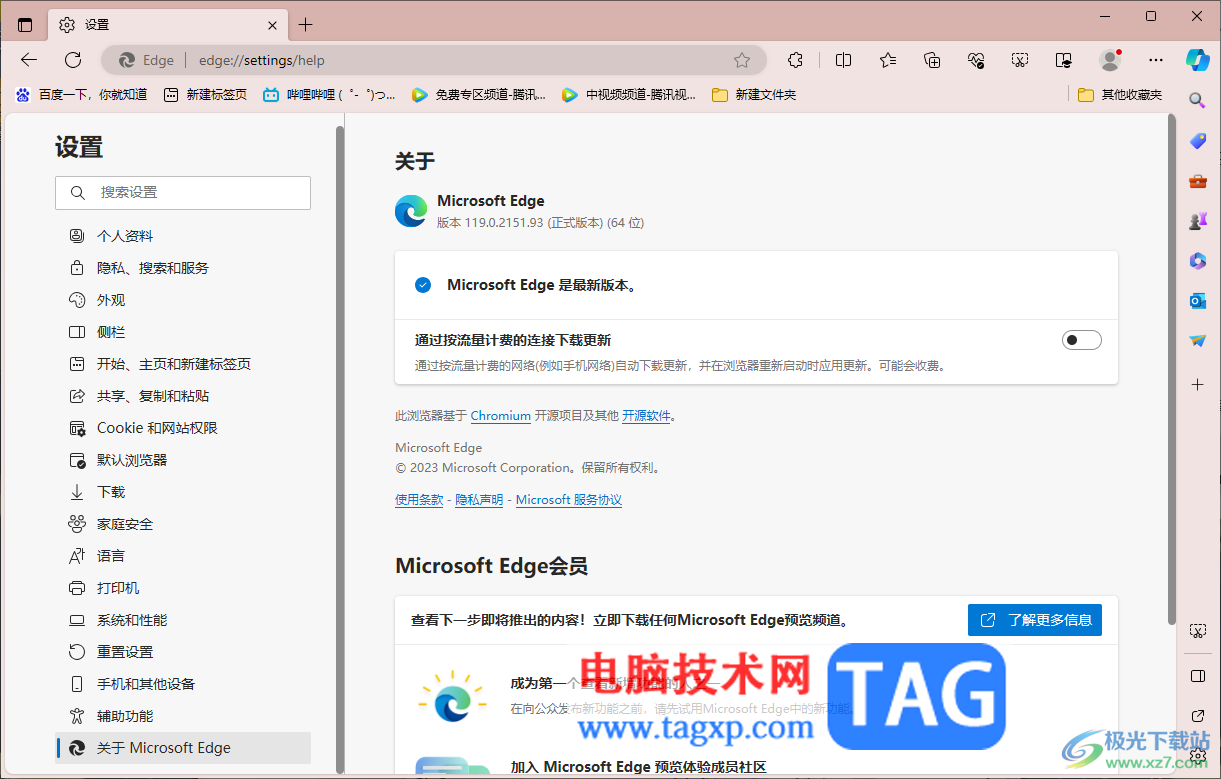This screenshot has width=1221, height=779.
Task: Select 外观 in the settings navigation
Action: click(111, 299)
